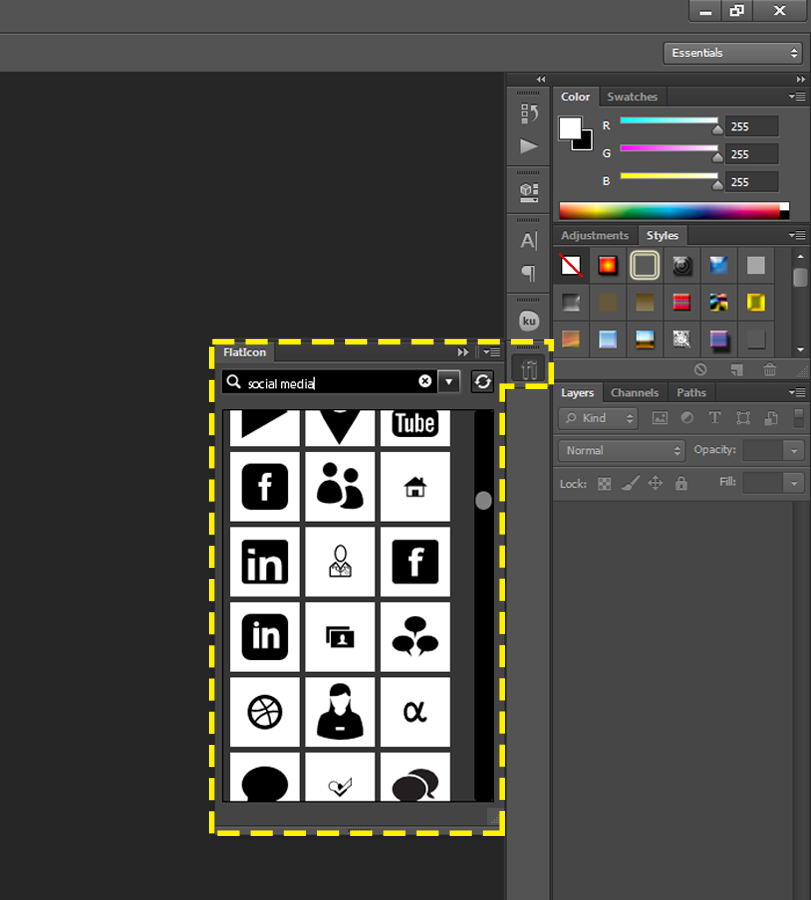Open the FlatIcon extension panel
This screenshot has width=811, height=900.
click(x=528, y=367)
